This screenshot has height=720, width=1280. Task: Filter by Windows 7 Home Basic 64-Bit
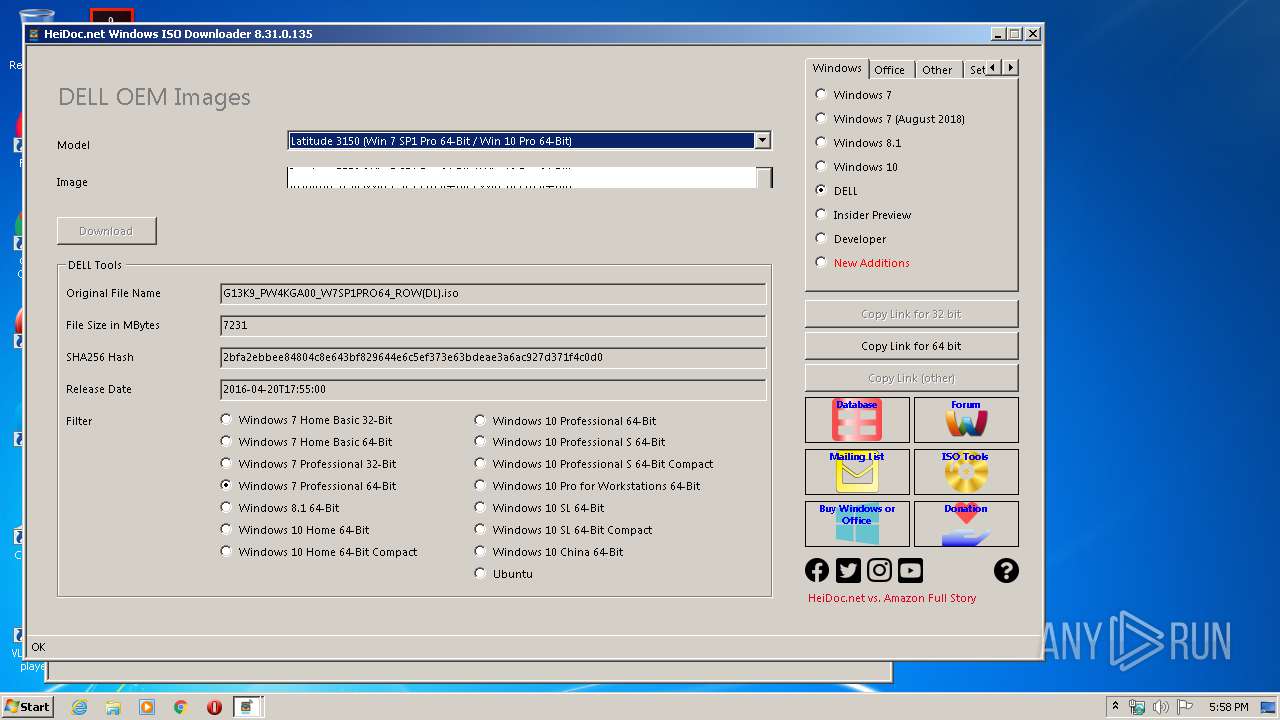(x=226, y=441)
